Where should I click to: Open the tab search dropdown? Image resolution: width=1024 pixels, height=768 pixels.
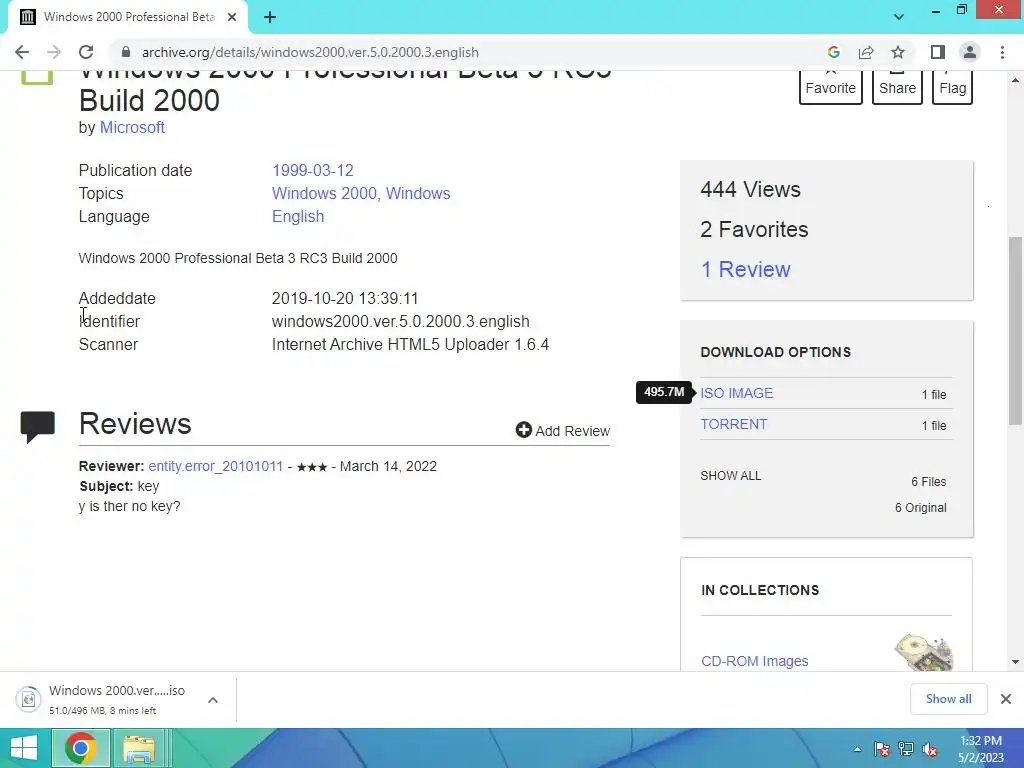point(899,17)
